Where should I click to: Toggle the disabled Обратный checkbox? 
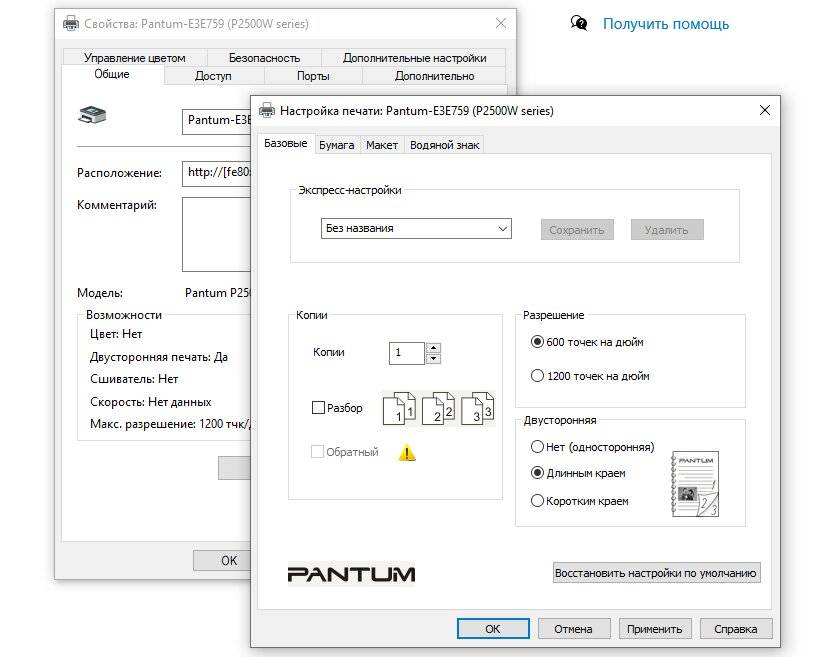(x=317, y=452)
